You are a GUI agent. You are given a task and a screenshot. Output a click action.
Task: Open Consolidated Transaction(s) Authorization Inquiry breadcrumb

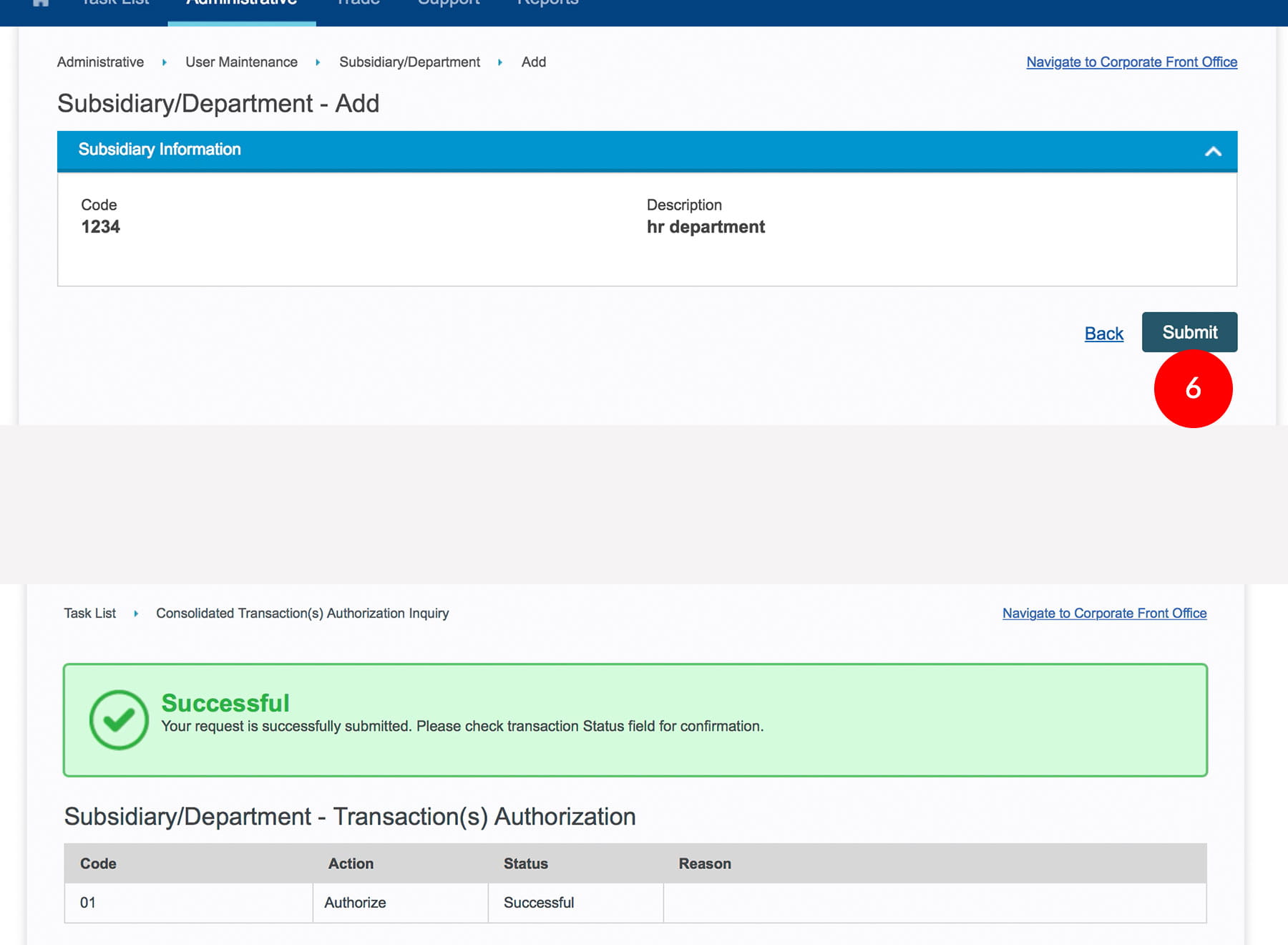pos(302,614)
